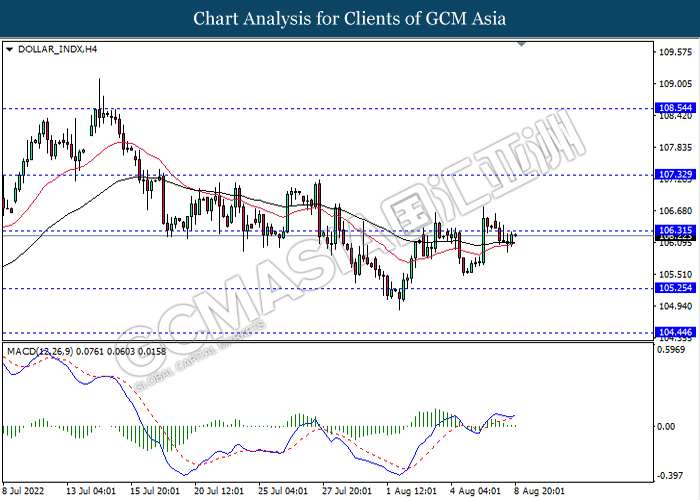Click the 107.835 price axis value

pyautogui.click(x=675, y=147)
